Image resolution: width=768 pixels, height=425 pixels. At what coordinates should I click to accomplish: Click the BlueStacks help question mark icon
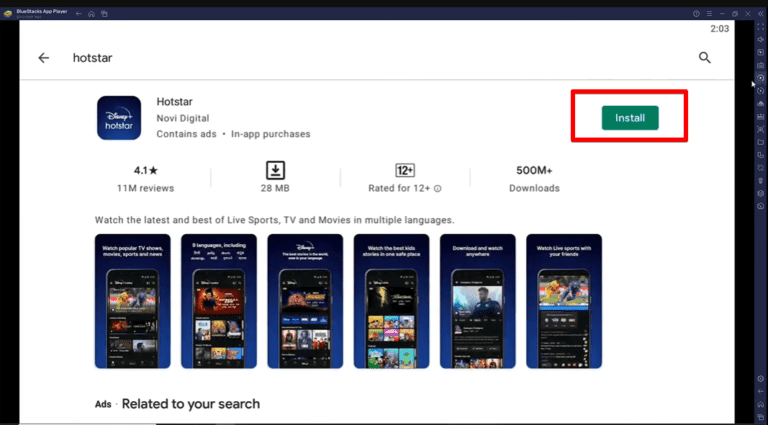696,14
